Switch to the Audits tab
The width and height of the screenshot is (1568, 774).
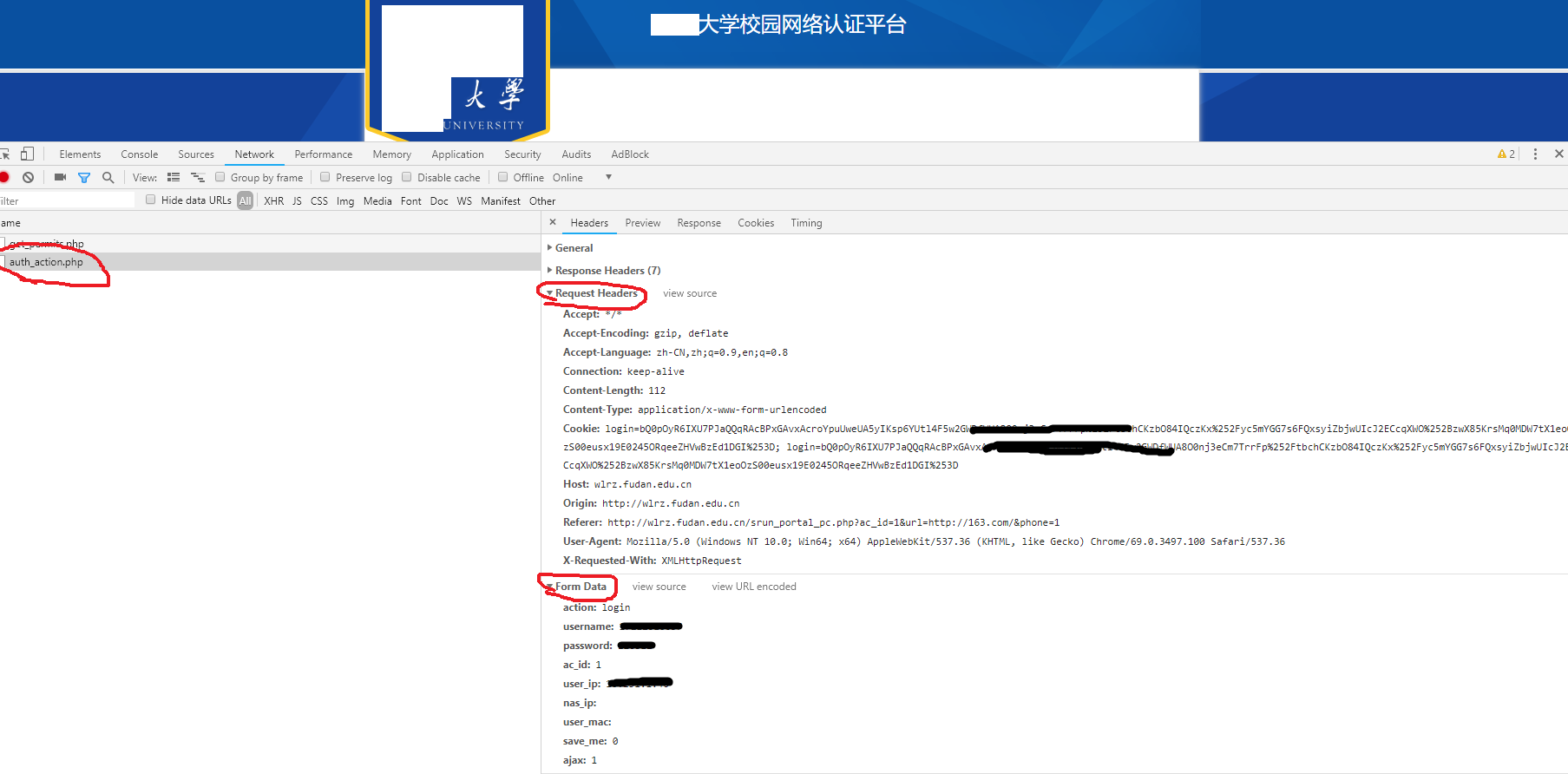[x=576, y=154]
